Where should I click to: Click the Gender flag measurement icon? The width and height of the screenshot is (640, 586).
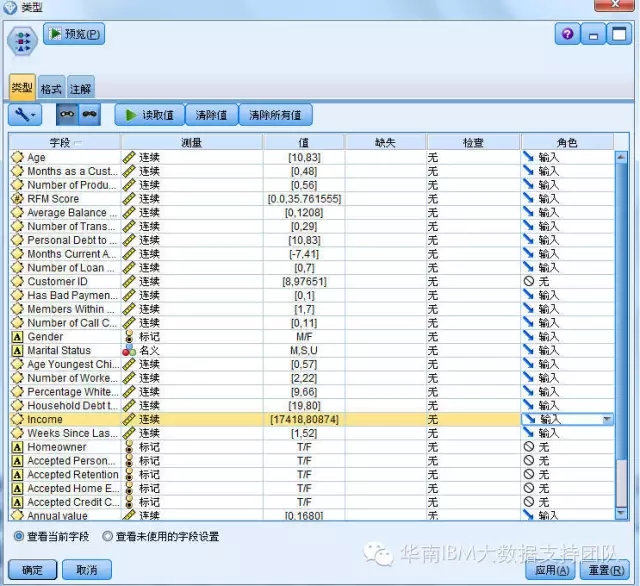129,337
